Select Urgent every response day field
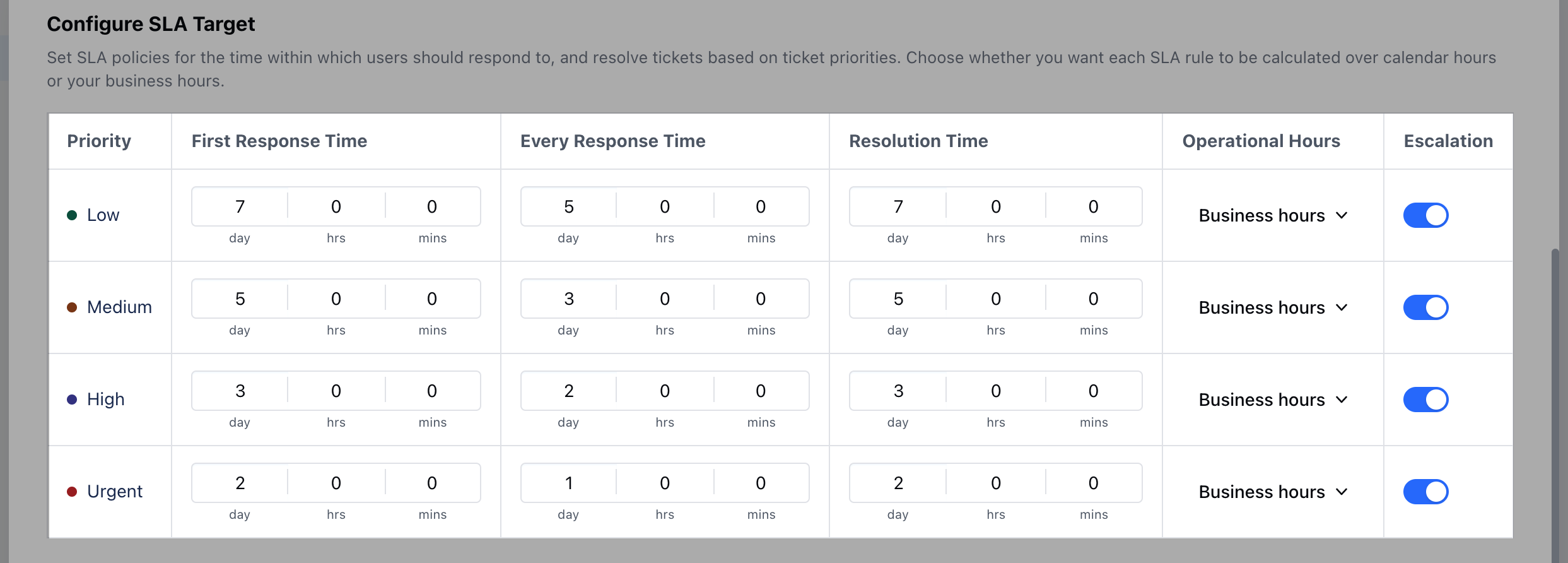Screen dimensions: 1568x563 point(568,483)
